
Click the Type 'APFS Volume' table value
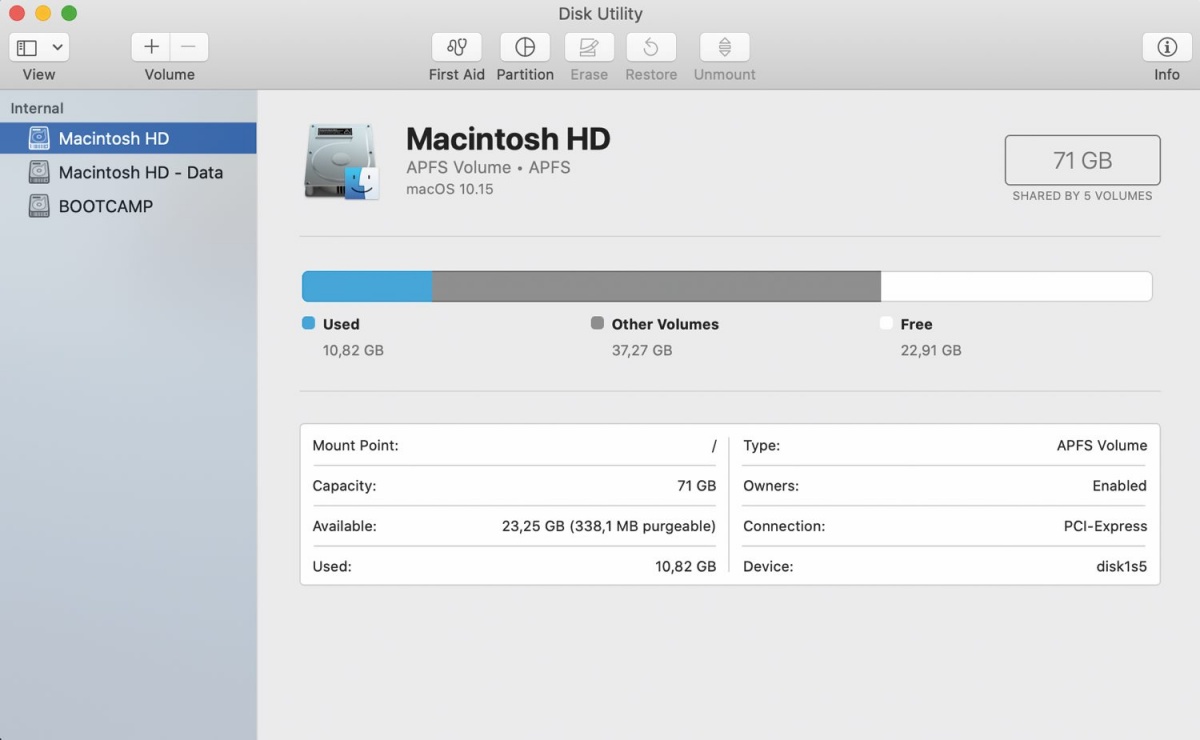1102,446
